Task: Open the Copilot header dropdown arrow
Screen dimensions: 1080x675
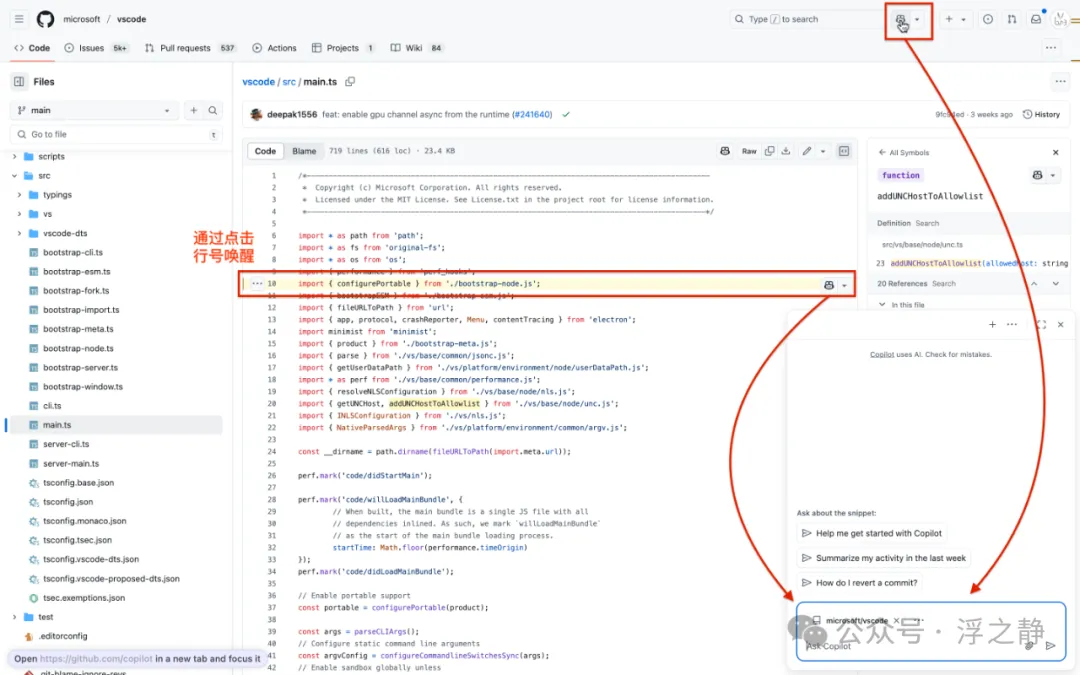Action: pyautogui.click(x=917, y=19)
